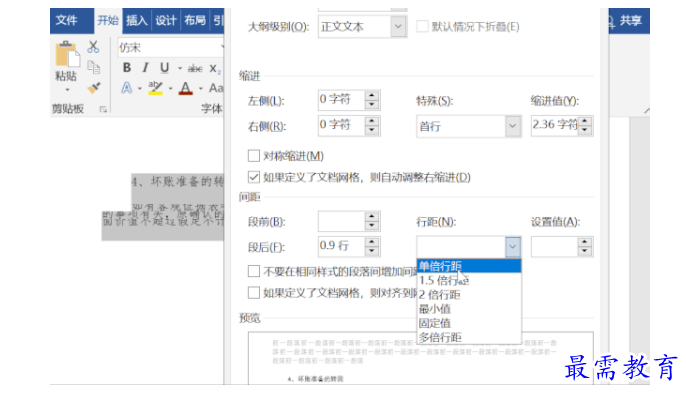Open the underline style dropdown arrow
Screen dimensions: 686x399
coord(179,68)
